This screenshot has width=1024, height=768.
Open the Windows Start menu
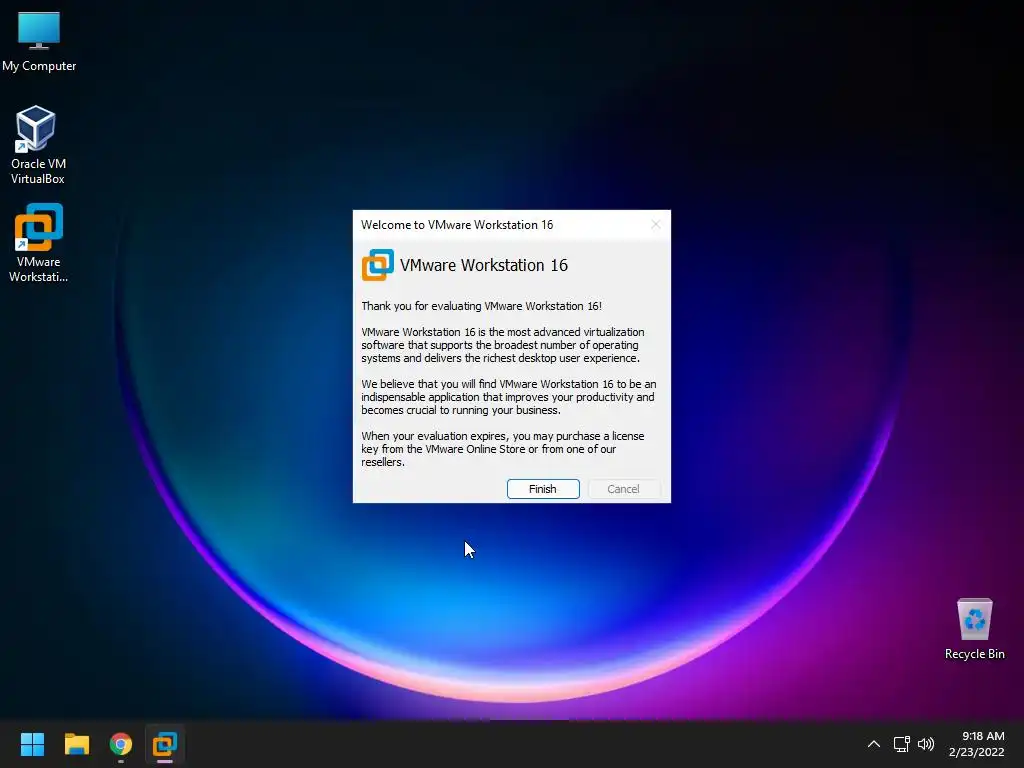coord(32,744)
